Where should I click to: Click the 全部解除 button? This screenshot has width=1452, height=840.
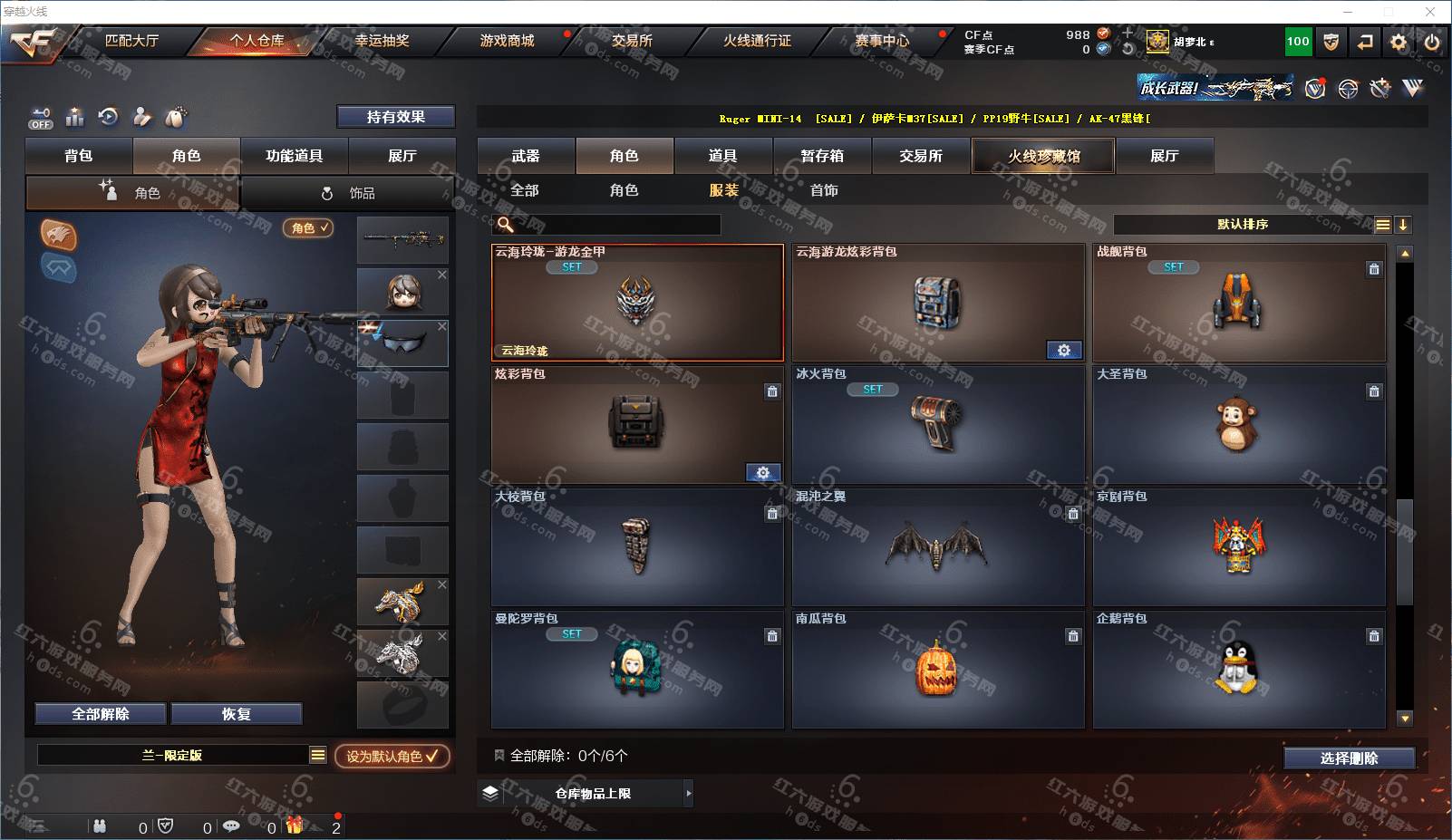point(101,714)
